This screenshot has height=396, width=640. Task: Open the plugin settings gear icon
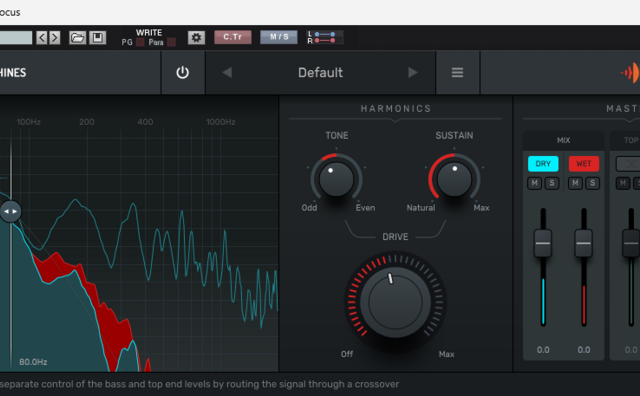click(x=196, y=38)
